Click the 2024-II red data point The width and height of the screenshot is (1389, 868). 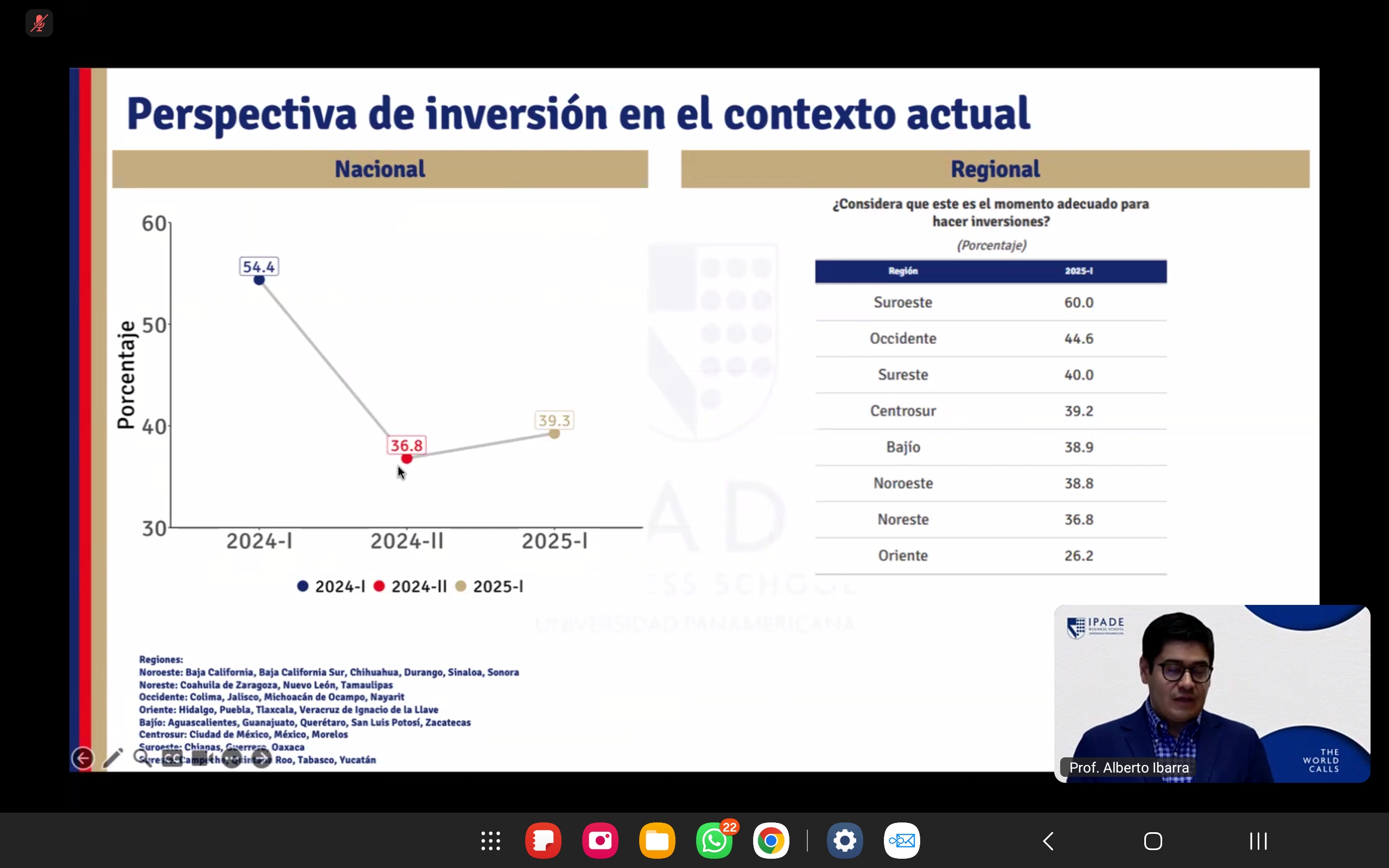[407, 458]
